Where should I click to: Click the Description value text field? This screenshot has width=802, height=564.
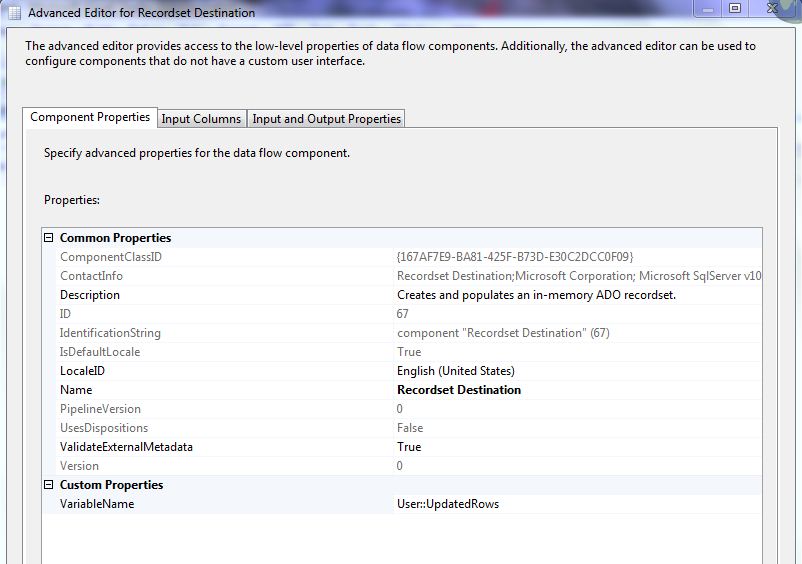[536, 295]
